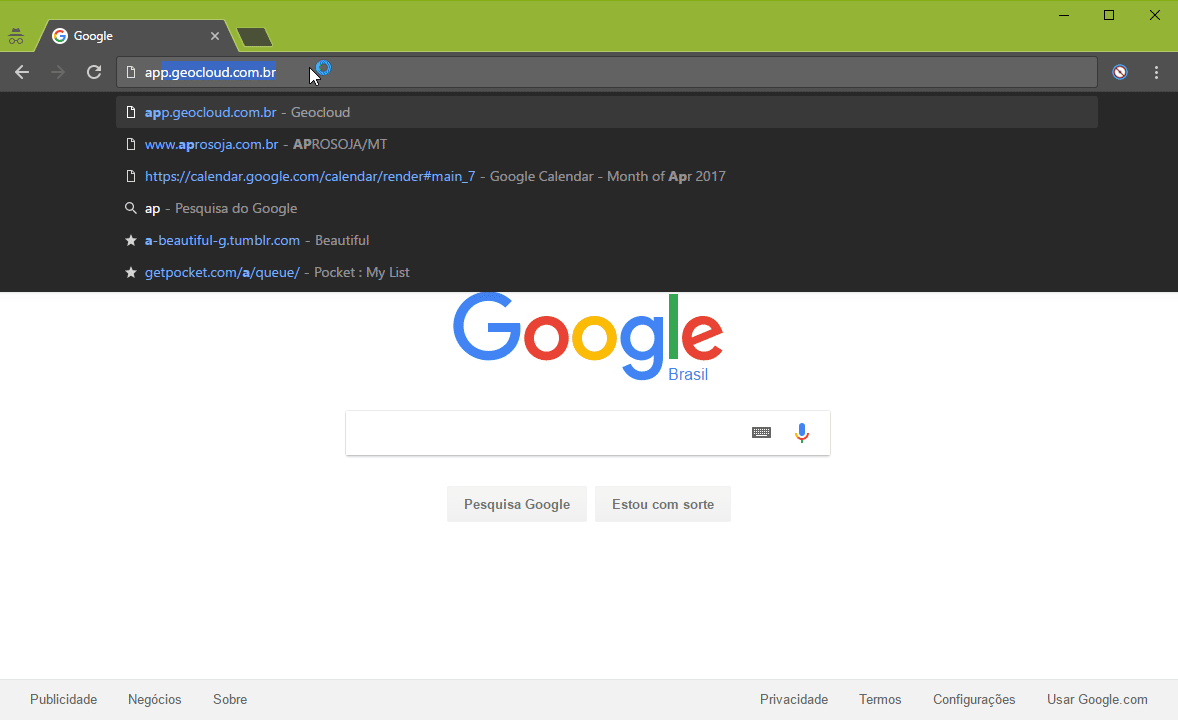Close the Google tab

(215, 36)
